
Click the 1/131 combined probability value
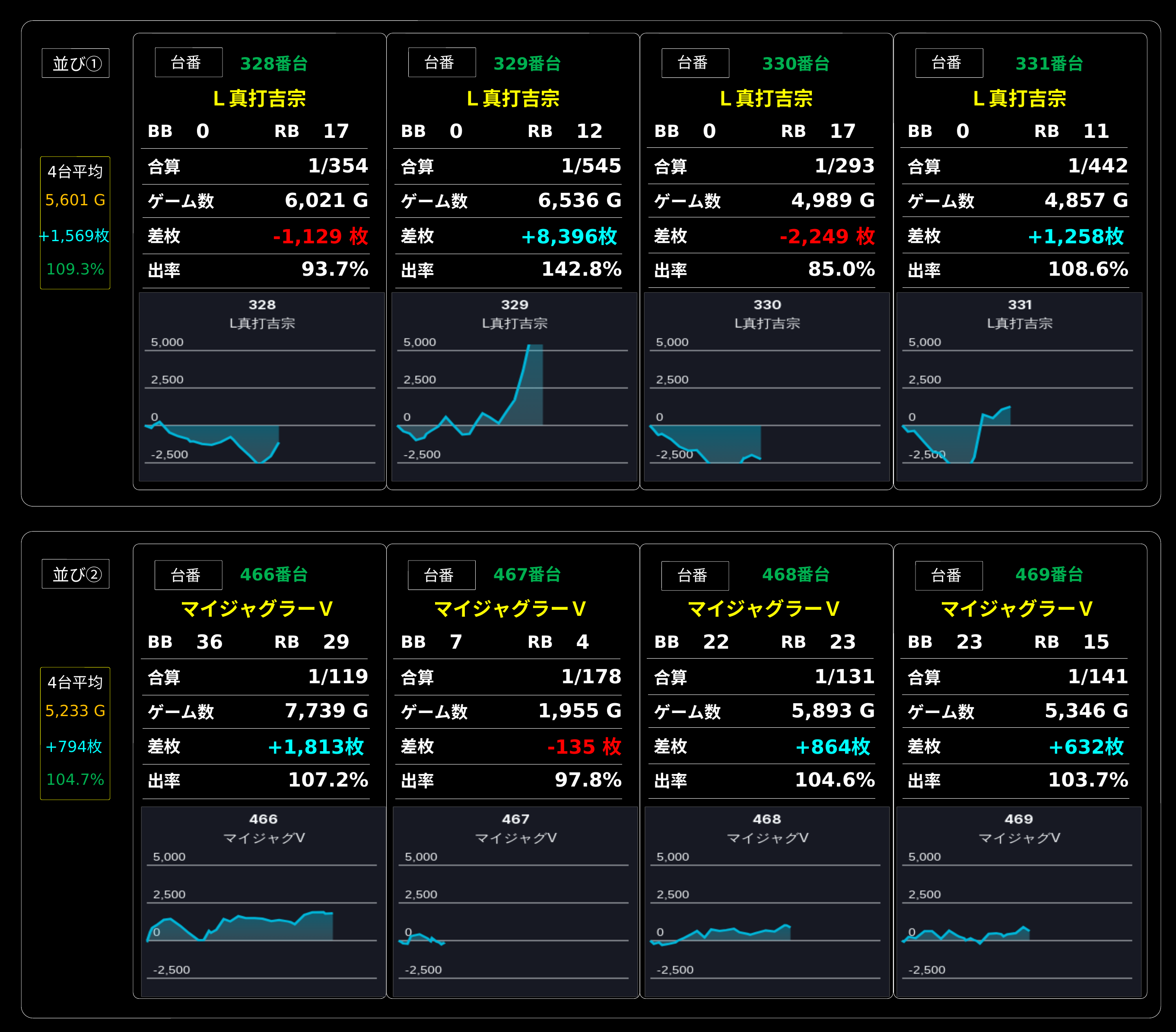845,676
